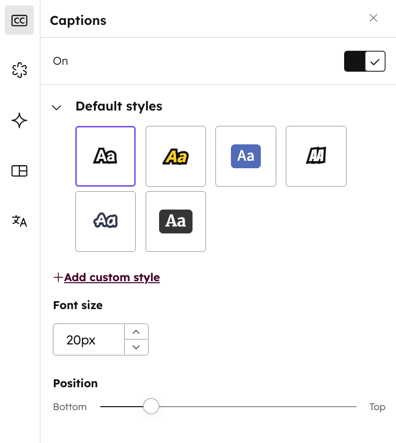Click the Add custom style link

click(112, 277)
